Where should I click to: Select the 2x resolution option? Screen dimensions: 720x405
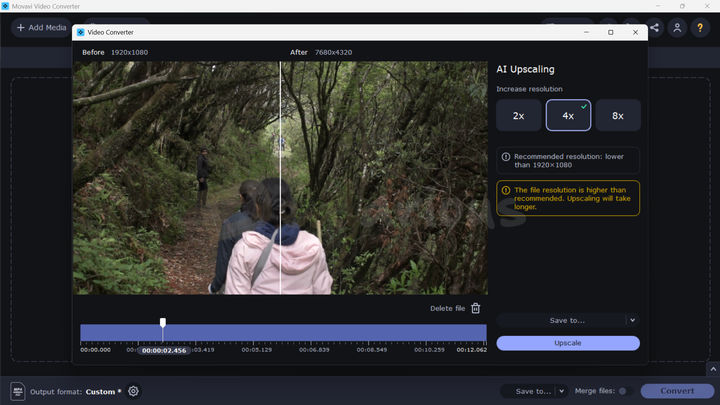click(x=518, y=116)
